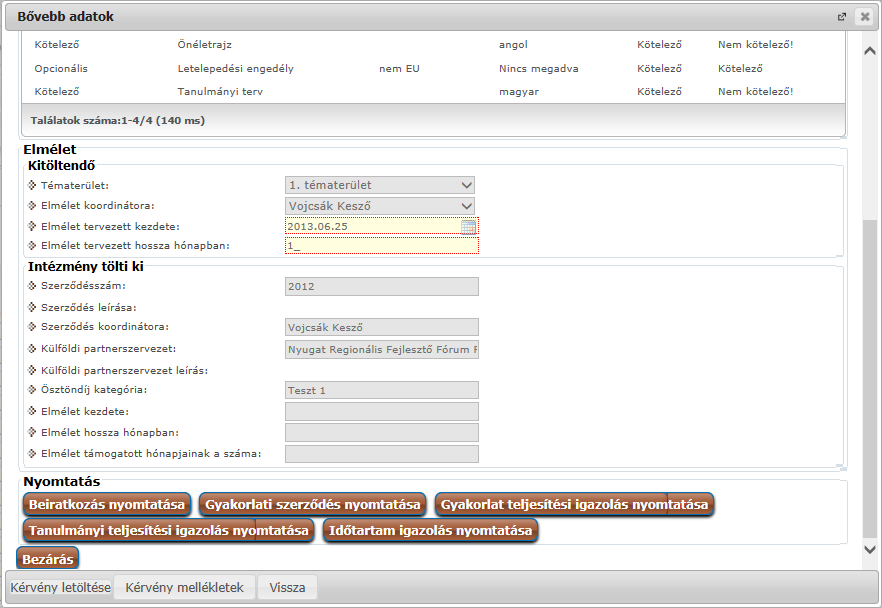Viewport: 882px width, 608px height.
Task: Click Kérvény letöltése button
Action: click(60, 588)
